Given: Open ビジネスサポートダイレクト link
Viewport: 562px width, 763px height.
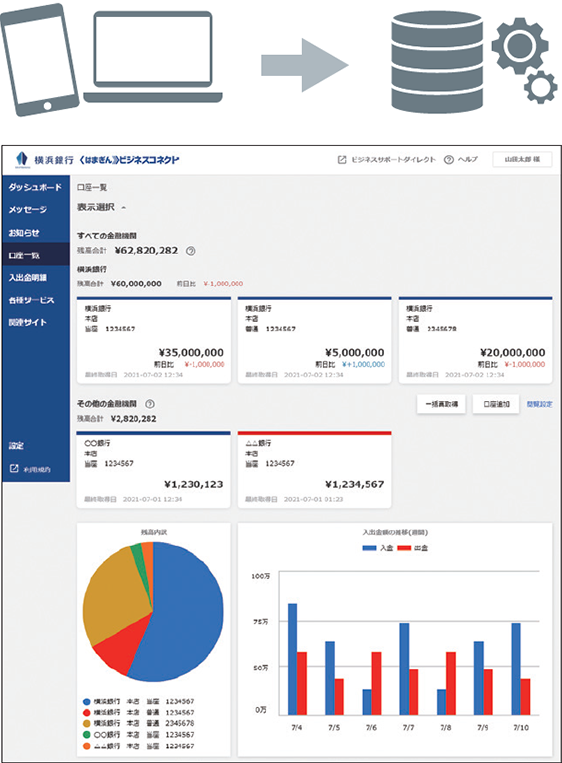Looking at the screenshot, I should [x=393, y=160].
